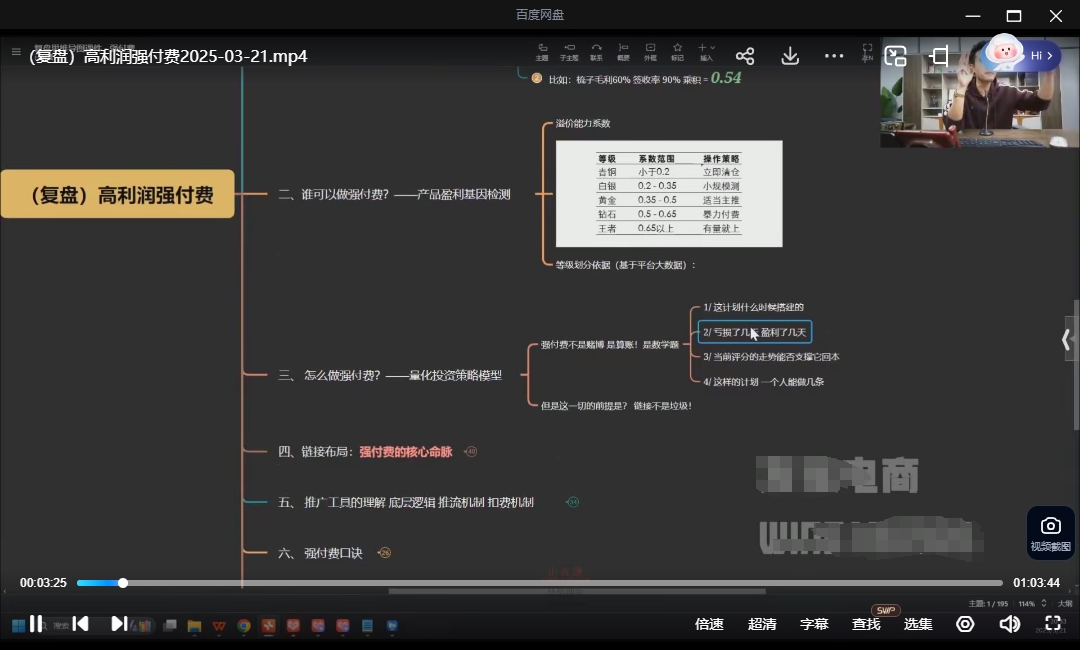This screenshot has width=1080, height=650.
Task: Skip to the previous video
Action: tap(81, 624)
